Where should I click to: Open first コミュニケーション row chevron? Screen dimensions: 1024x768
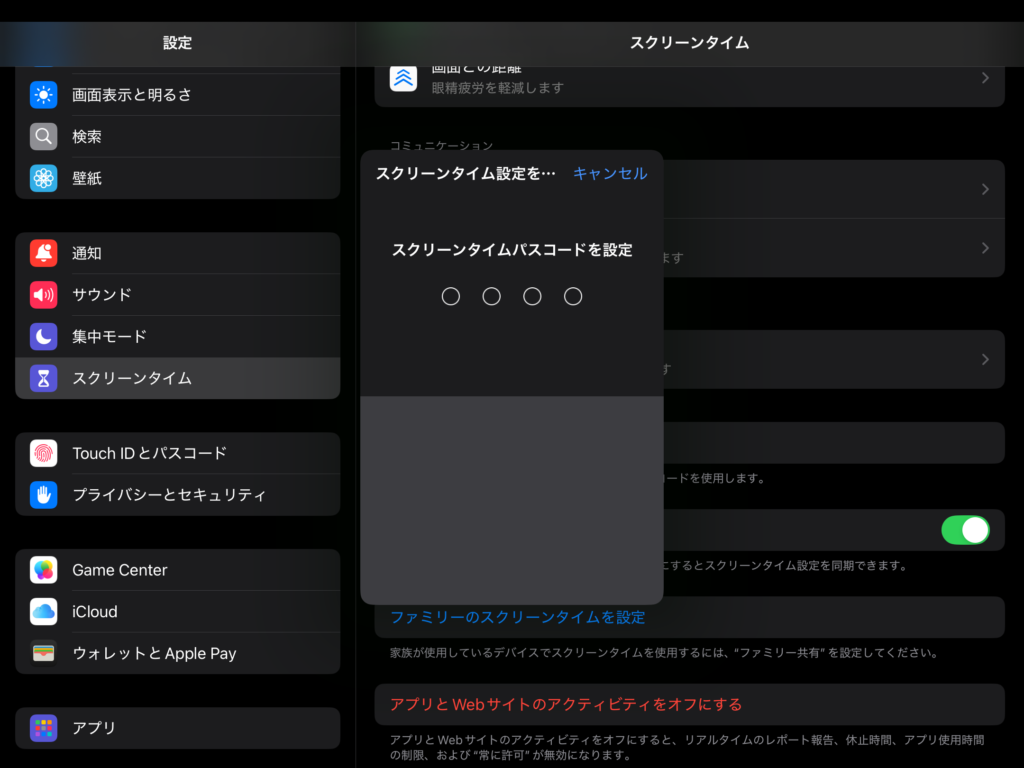point(985,189)
